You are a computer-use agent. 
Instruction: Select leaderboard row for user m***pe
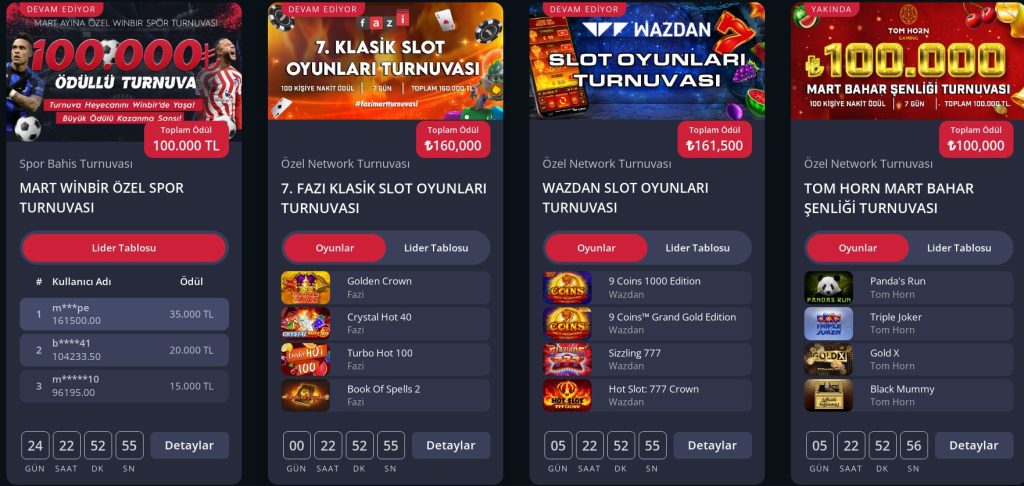(124, 314)
